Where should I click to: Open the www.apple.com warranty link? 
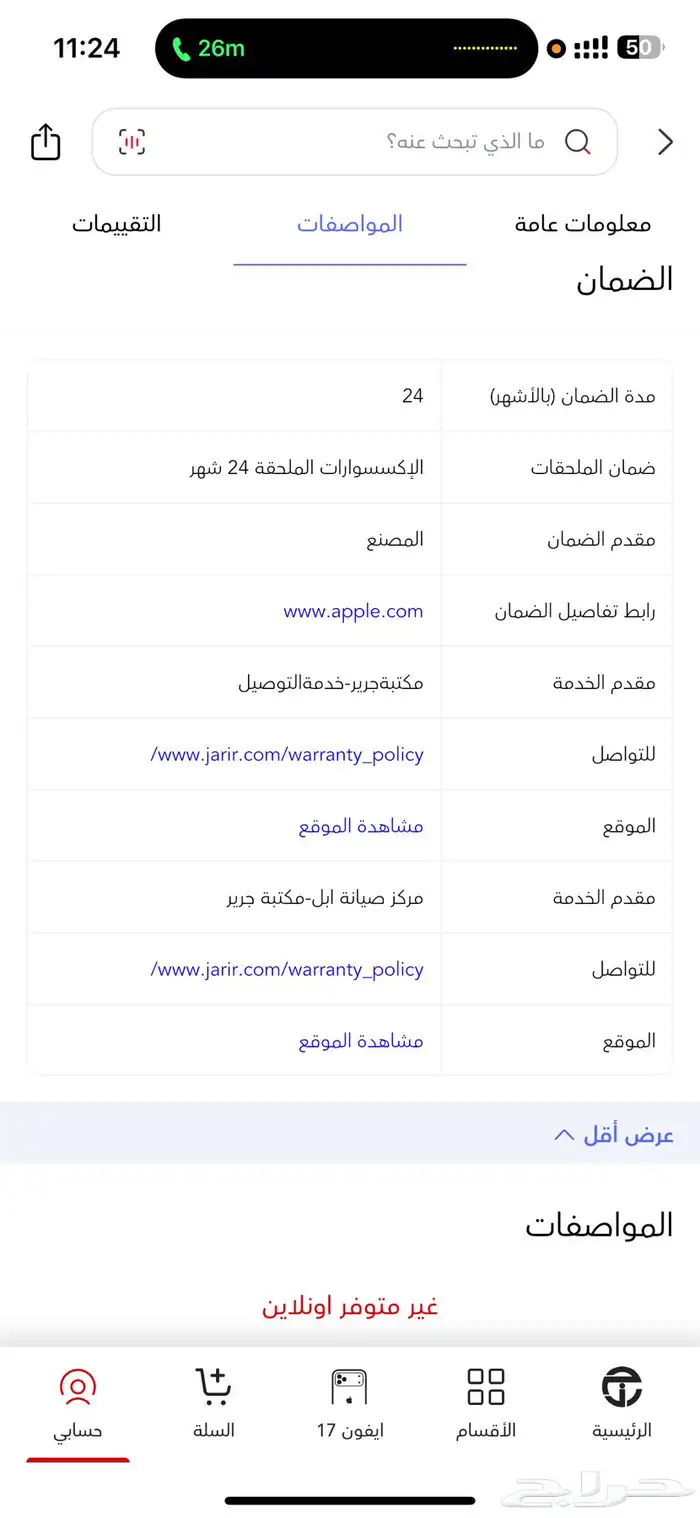coord(352,611)
